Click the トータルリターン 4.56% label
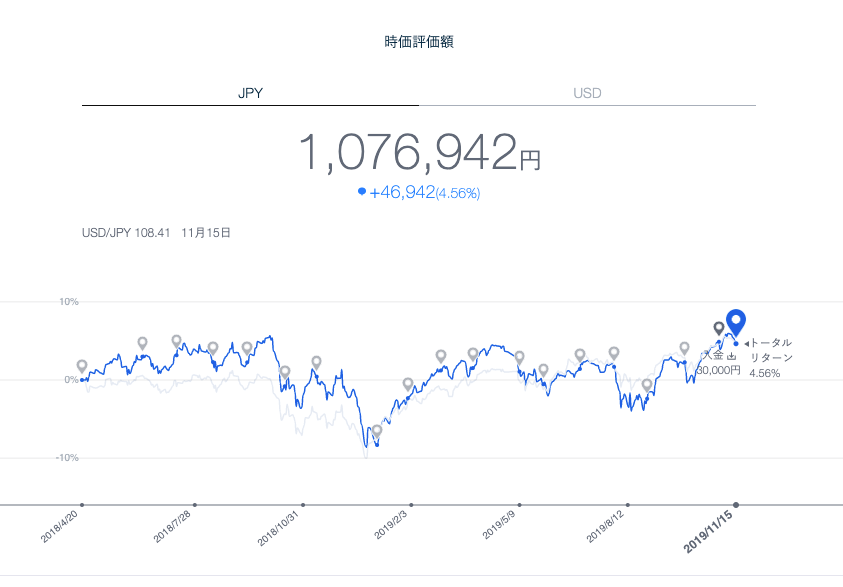 [771, 357]
